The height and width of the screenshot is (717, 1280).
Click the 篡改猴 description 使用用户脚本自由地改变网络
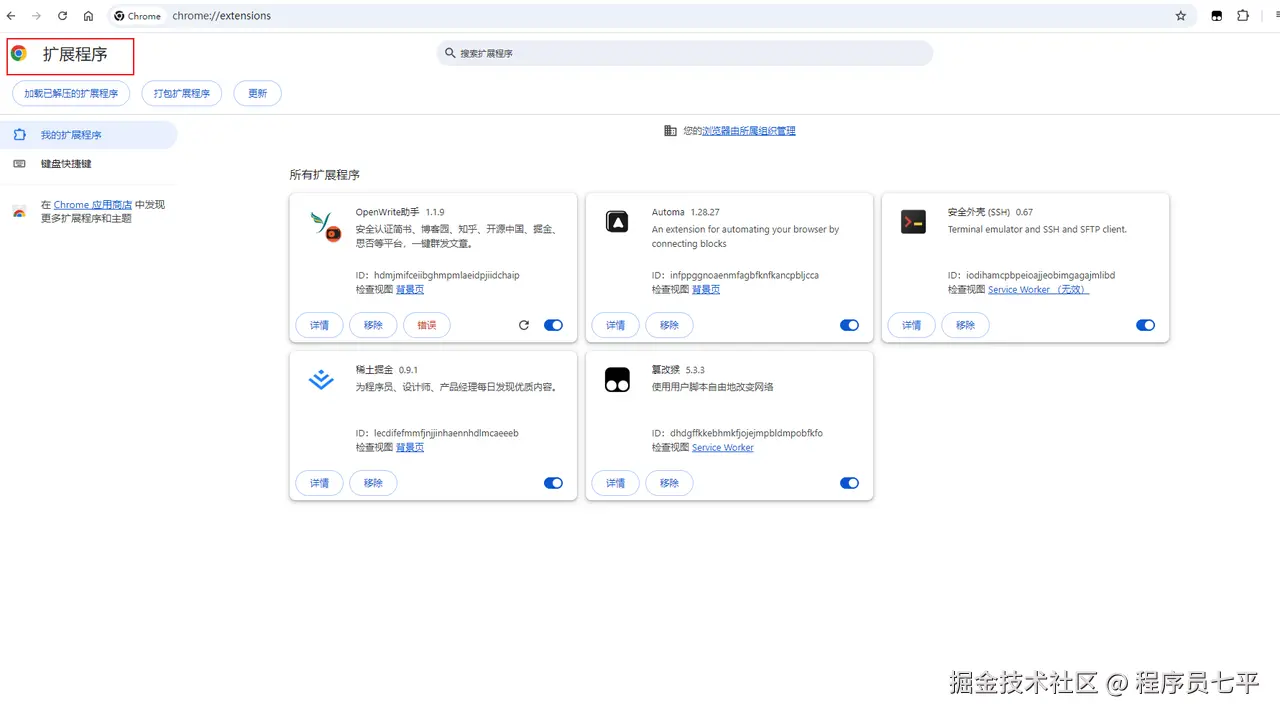tap(713, 387)
